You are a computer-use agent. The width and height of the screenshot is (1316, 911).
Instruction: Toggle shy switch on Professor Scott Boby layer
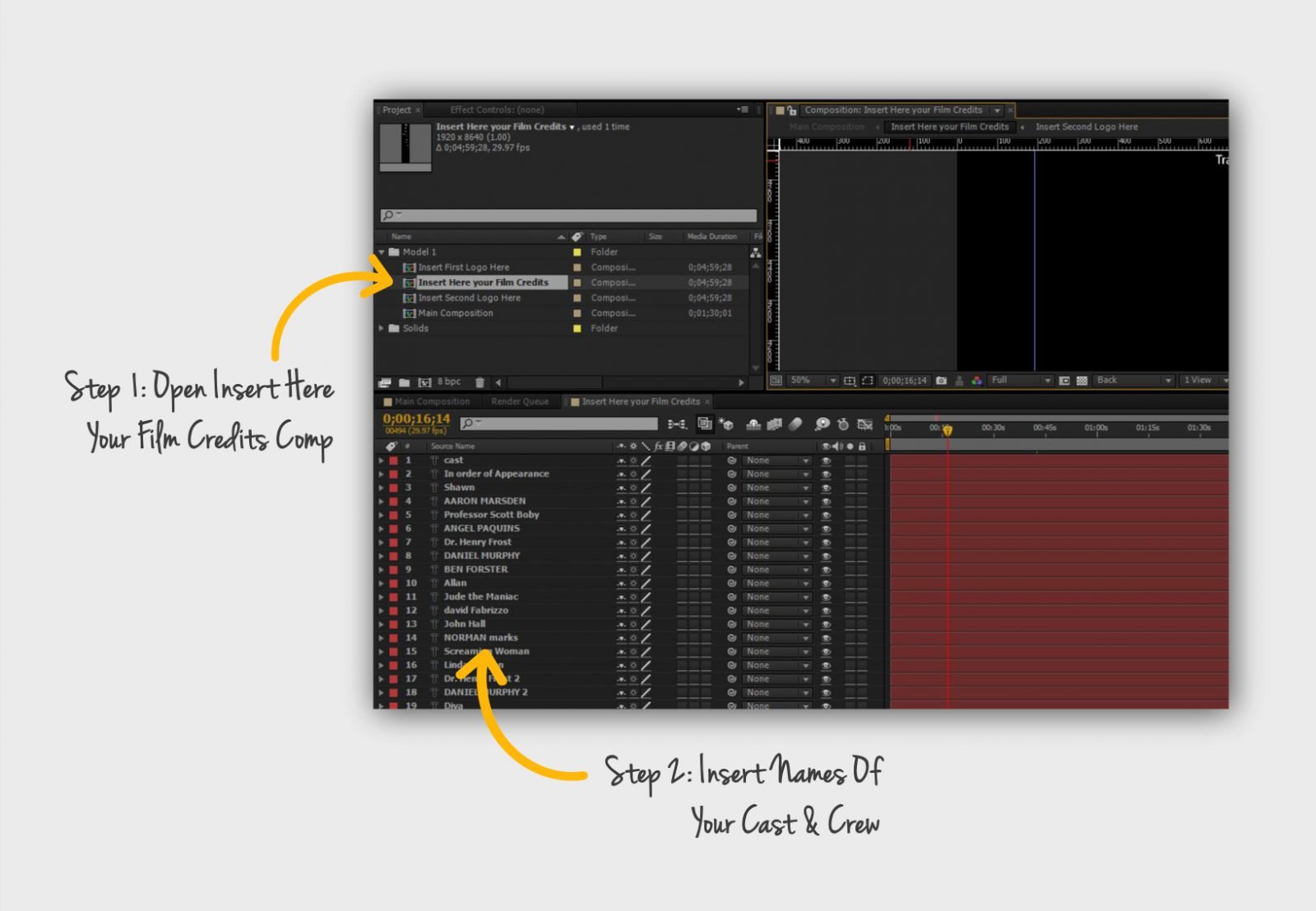click(x=621, y=516)
